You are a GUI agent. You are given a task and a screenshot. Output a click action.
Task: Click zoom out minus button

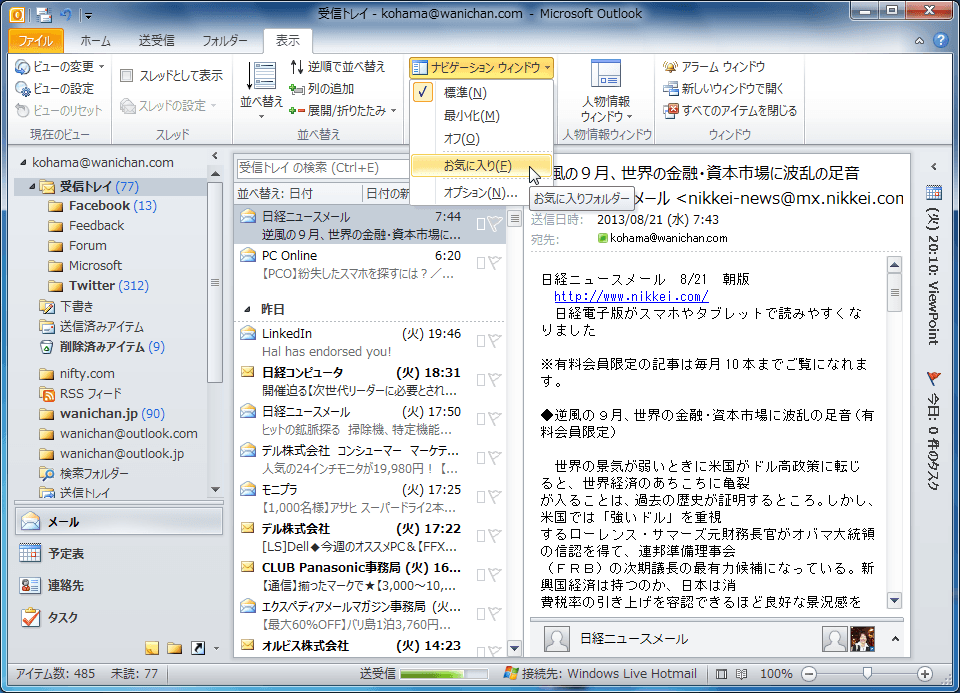(809, 674)
